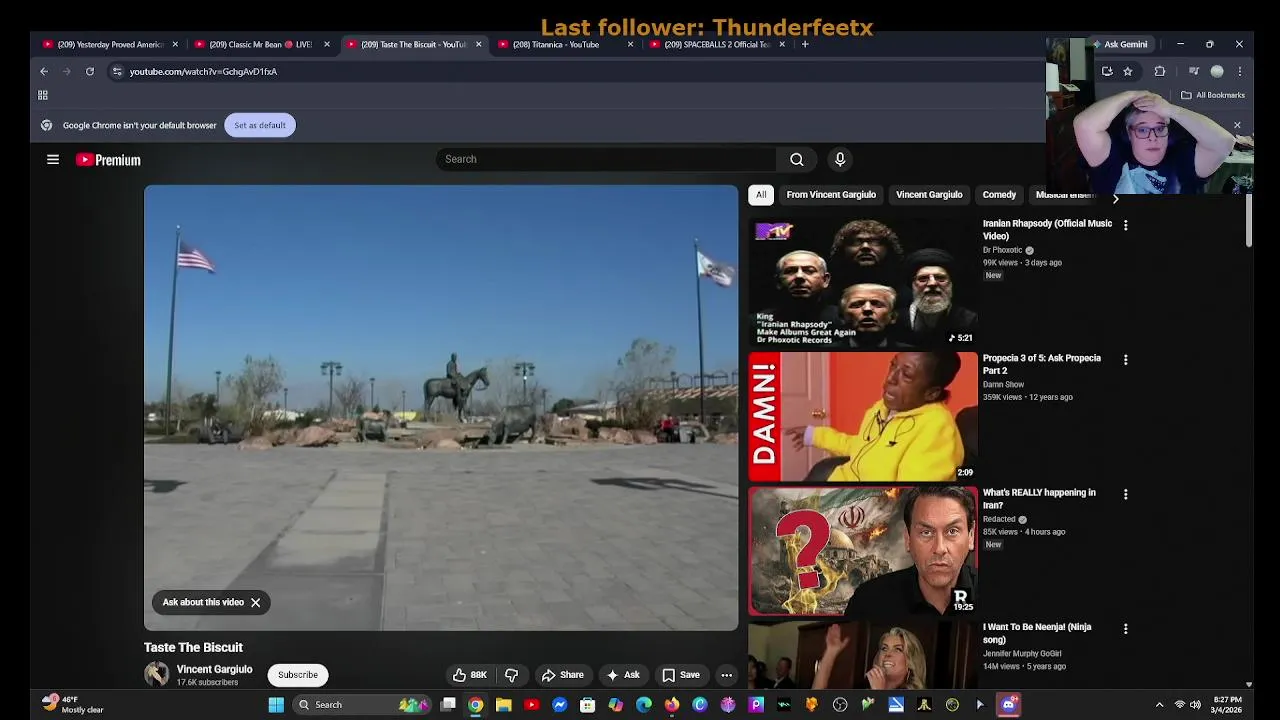This screenshot has height=720, width=1280.
Task: Open Chrome profile avatar
Action: coord(1217,71)
